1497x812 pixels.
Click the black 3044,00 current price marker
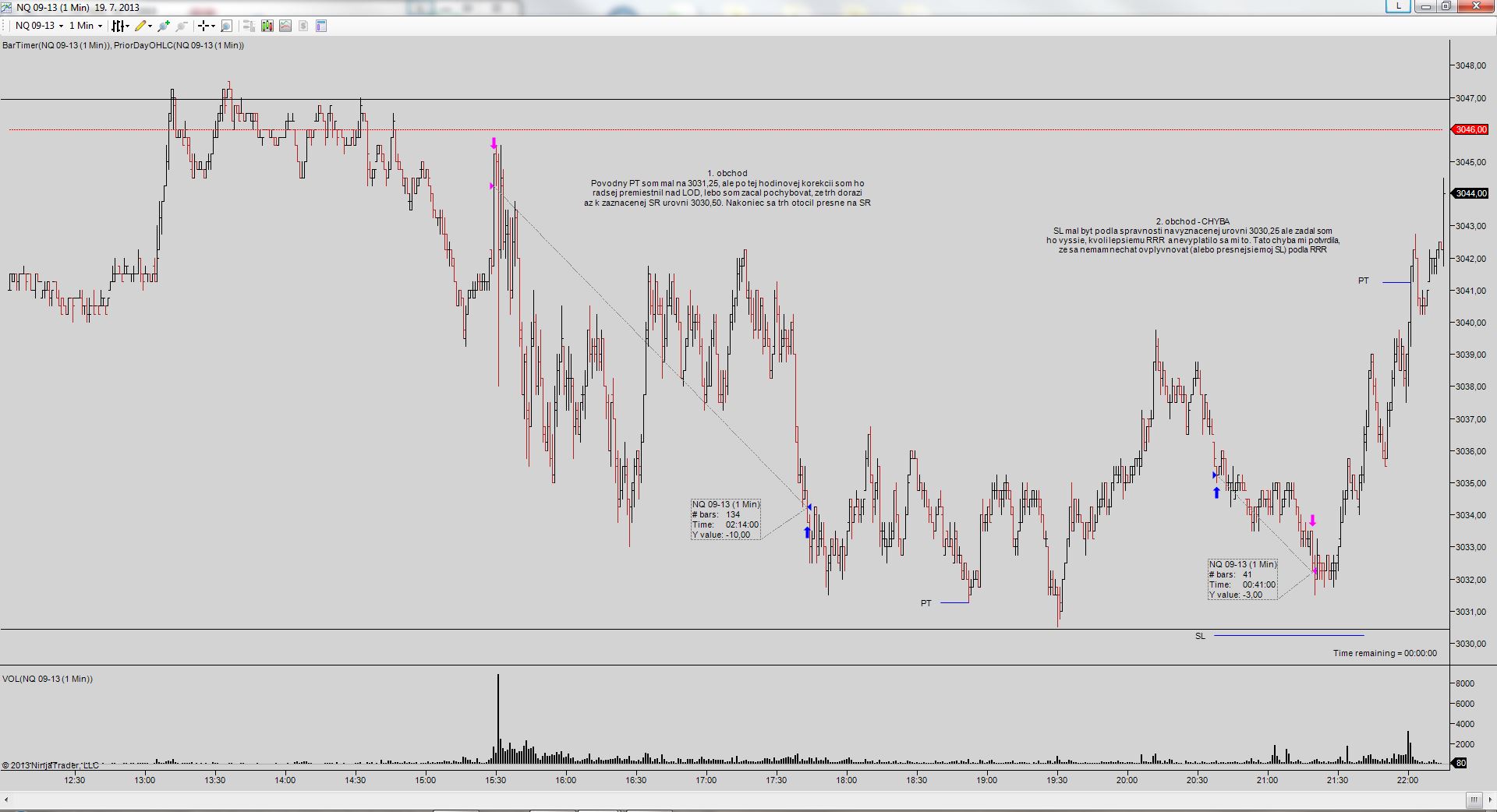point(1470,193)
